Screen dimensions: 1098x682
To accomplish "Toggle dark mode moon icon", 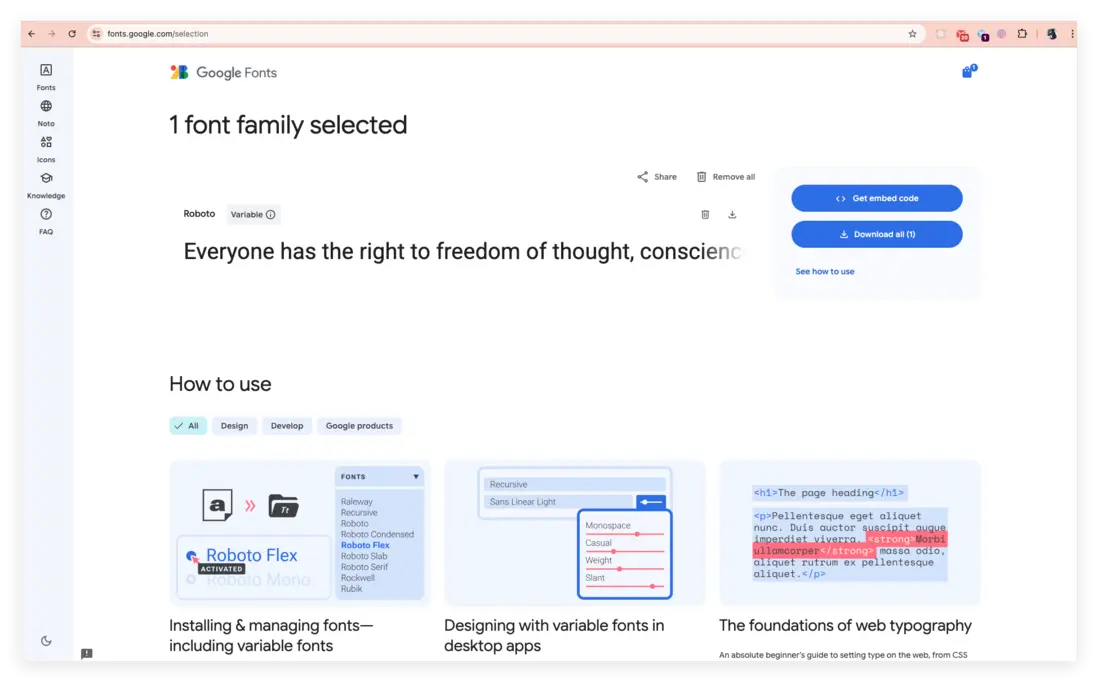I will [46, 640].
